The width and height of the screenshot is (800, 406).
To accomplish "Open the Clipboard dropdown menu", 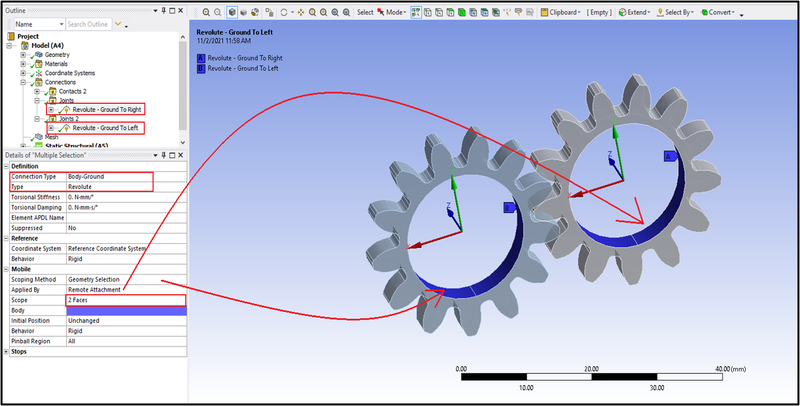I will click(579, 12).
